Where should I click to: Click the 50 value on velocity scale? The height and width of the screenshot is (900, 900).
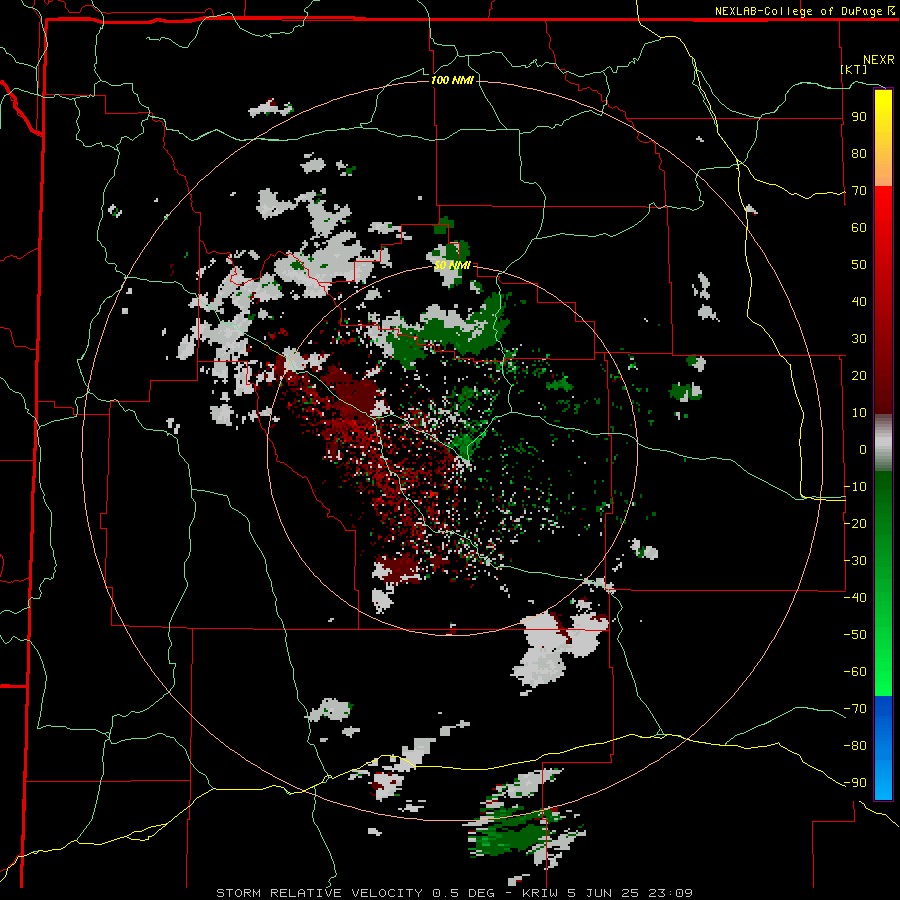859,265
